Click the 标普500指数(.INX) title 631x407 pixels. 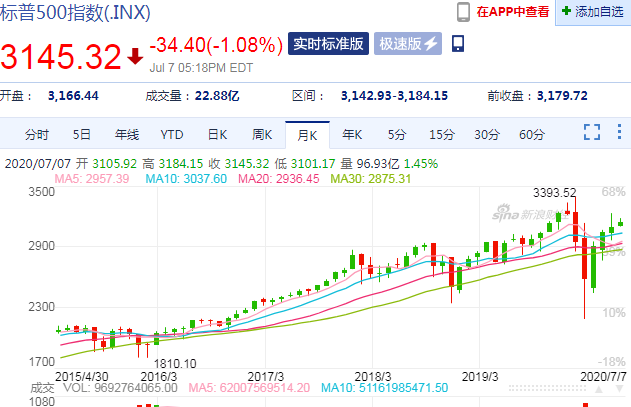[75, 12]
